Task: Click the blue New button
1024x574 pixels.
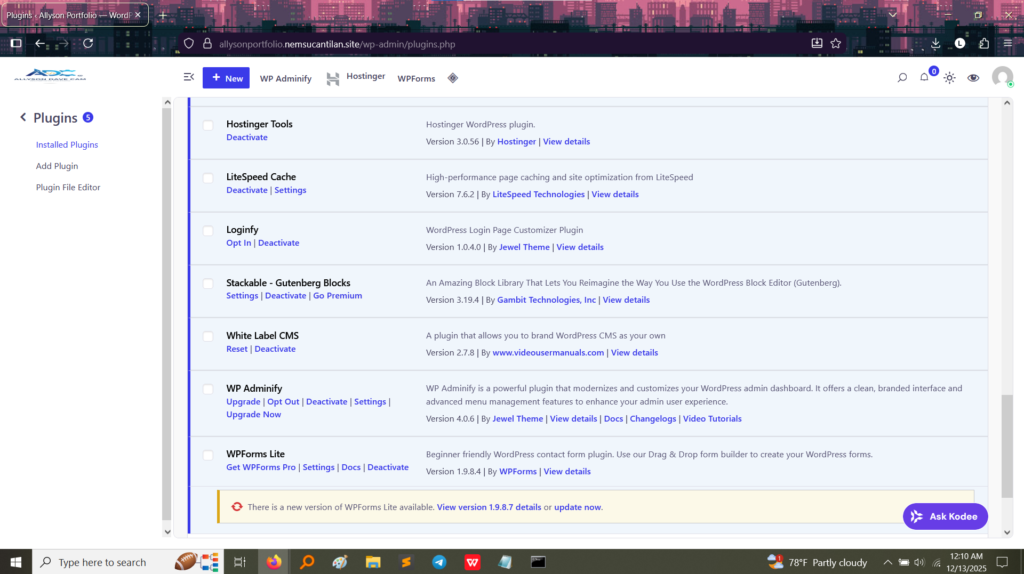Action: [x=226, y=78]
